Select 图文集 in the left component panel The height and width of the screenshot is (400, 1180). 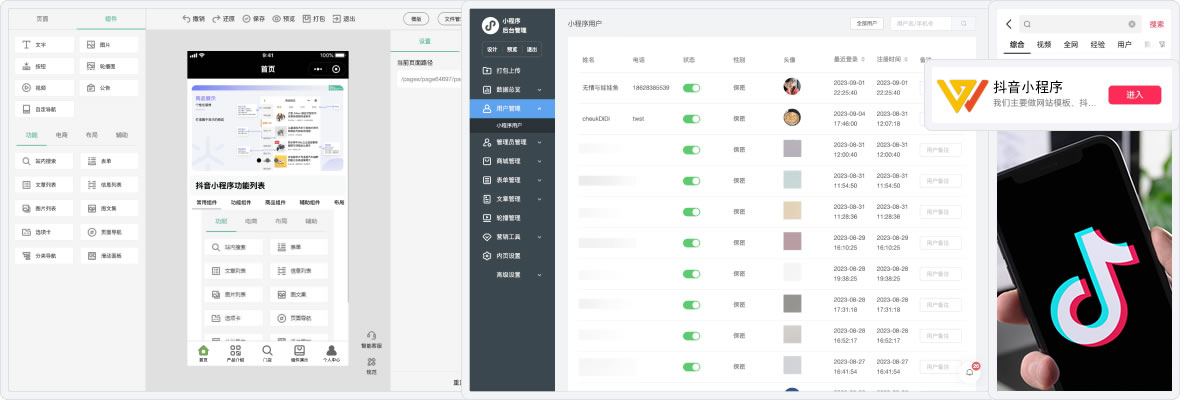pos(109,208)
